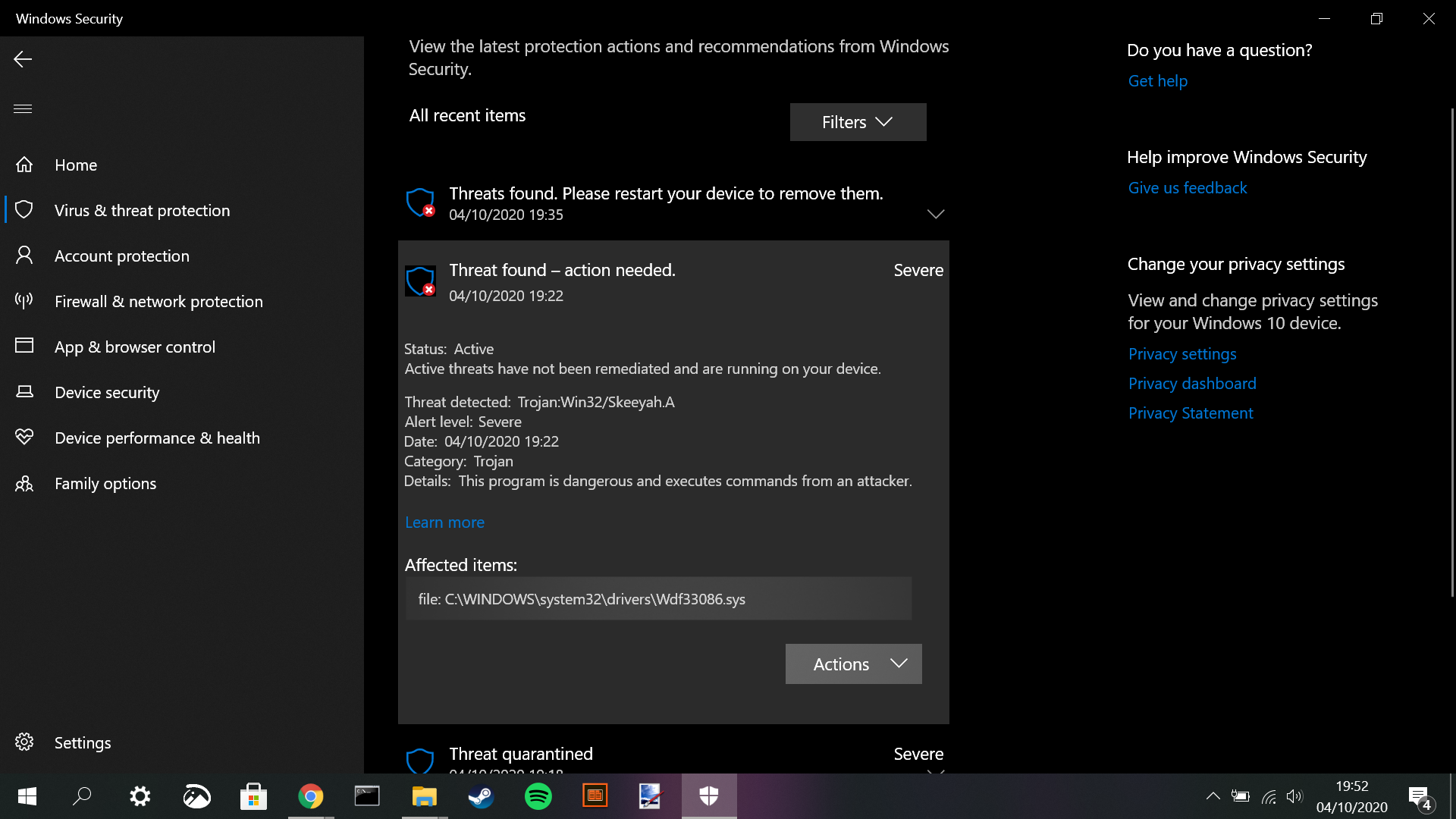Open Settings gear from the taskbar
The width and height of the screenshot is (1456, 819).
click(x=140, y=796)
